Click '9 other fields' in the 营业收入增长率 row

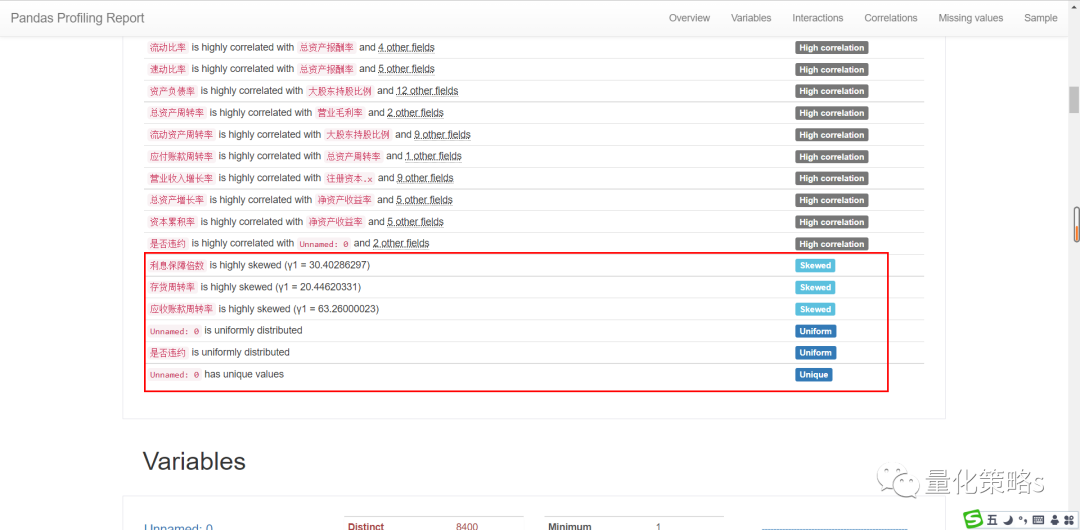tap(425, 178)
